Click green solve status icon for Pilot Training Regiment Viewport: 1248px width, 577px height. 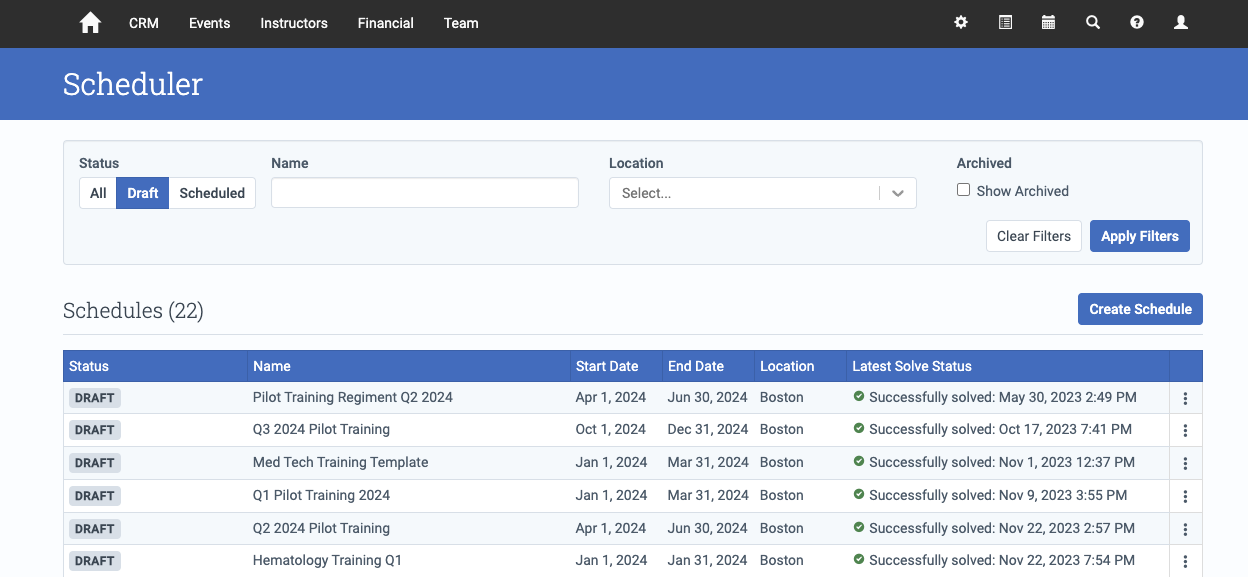click(x=858, y=397)
